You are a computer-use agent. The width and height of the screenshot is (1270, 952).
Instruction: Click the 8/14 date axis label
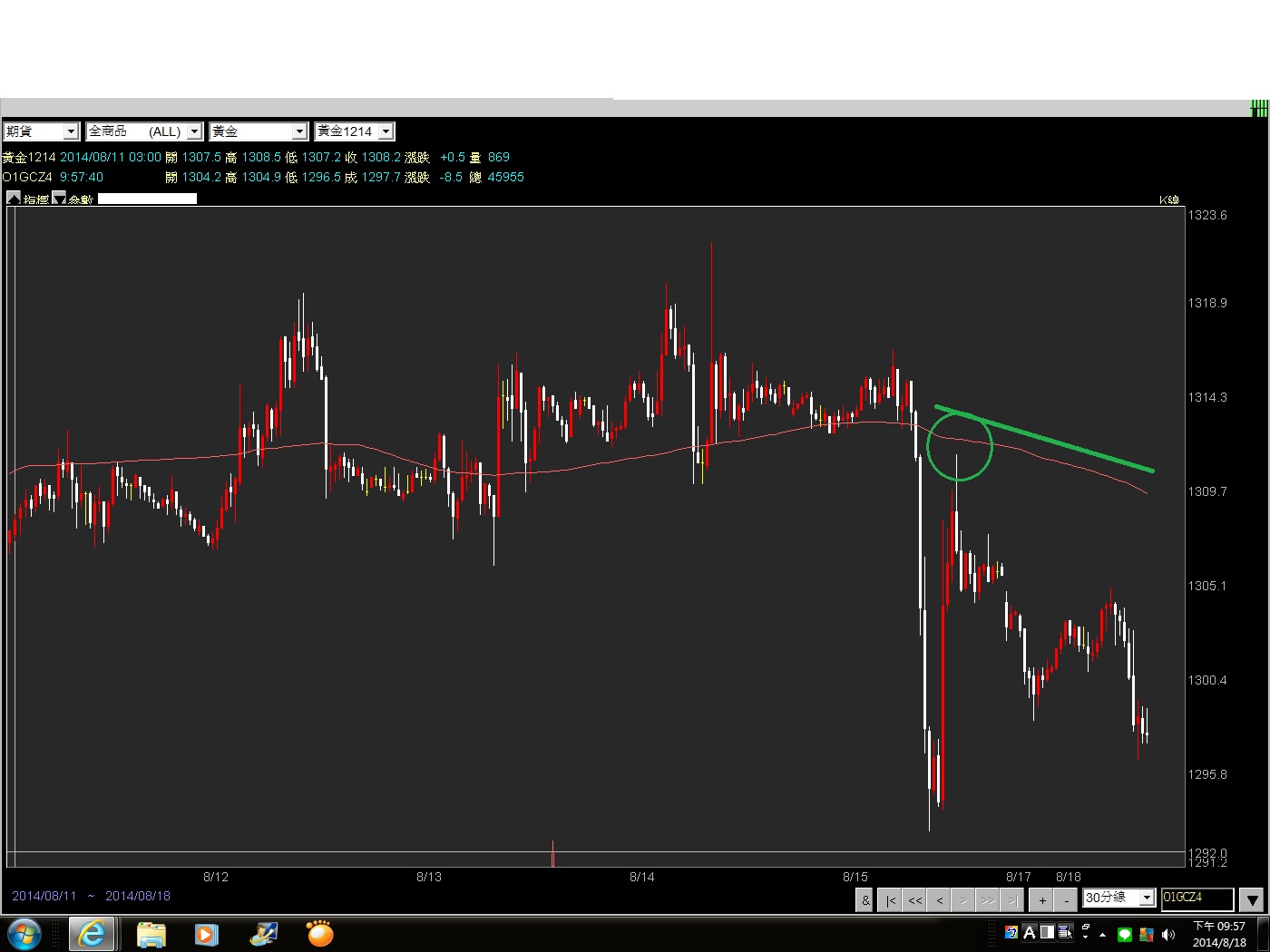(x=642, y=877)
